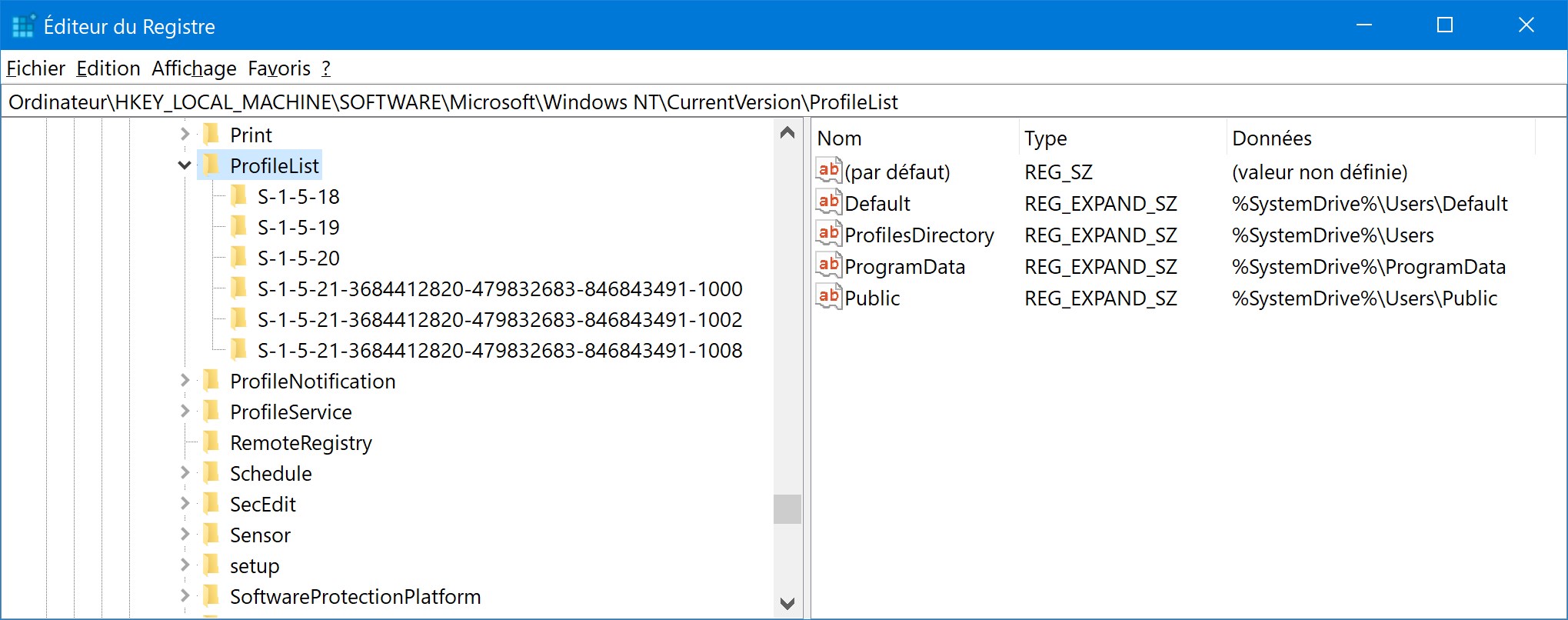Click the string icon of Default value
The height and width of the screenshot is (620, 1568).
(829, 202)
